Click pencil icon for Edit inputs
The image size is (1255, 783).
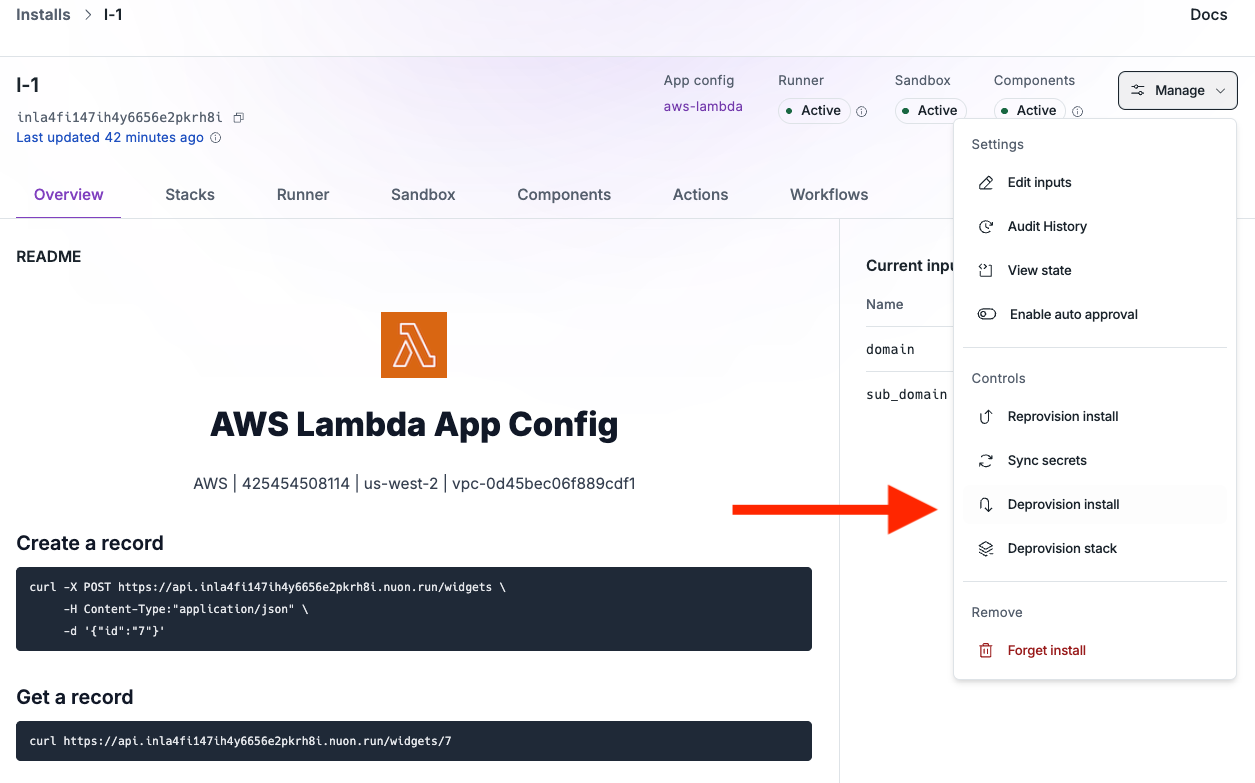pyautogui.click(x=986, y=183)
